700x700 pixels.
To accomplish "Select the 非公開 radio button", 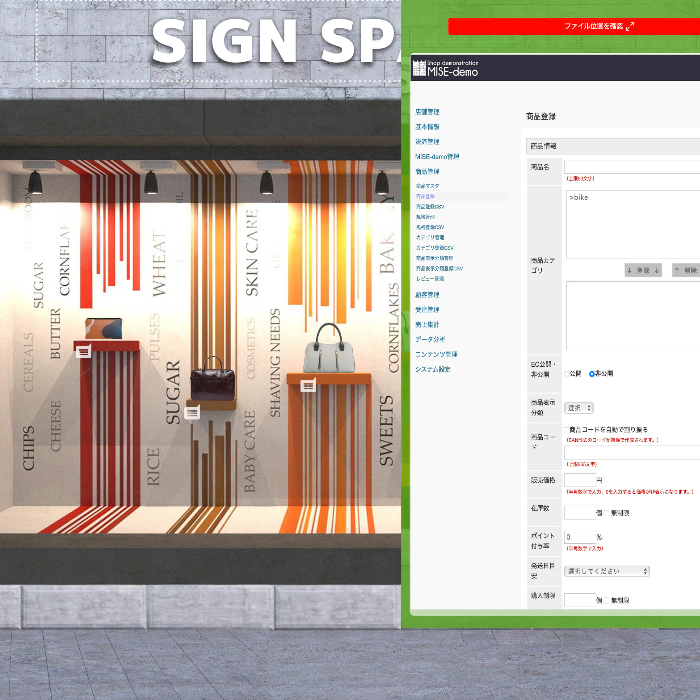I will pos(592,373).
